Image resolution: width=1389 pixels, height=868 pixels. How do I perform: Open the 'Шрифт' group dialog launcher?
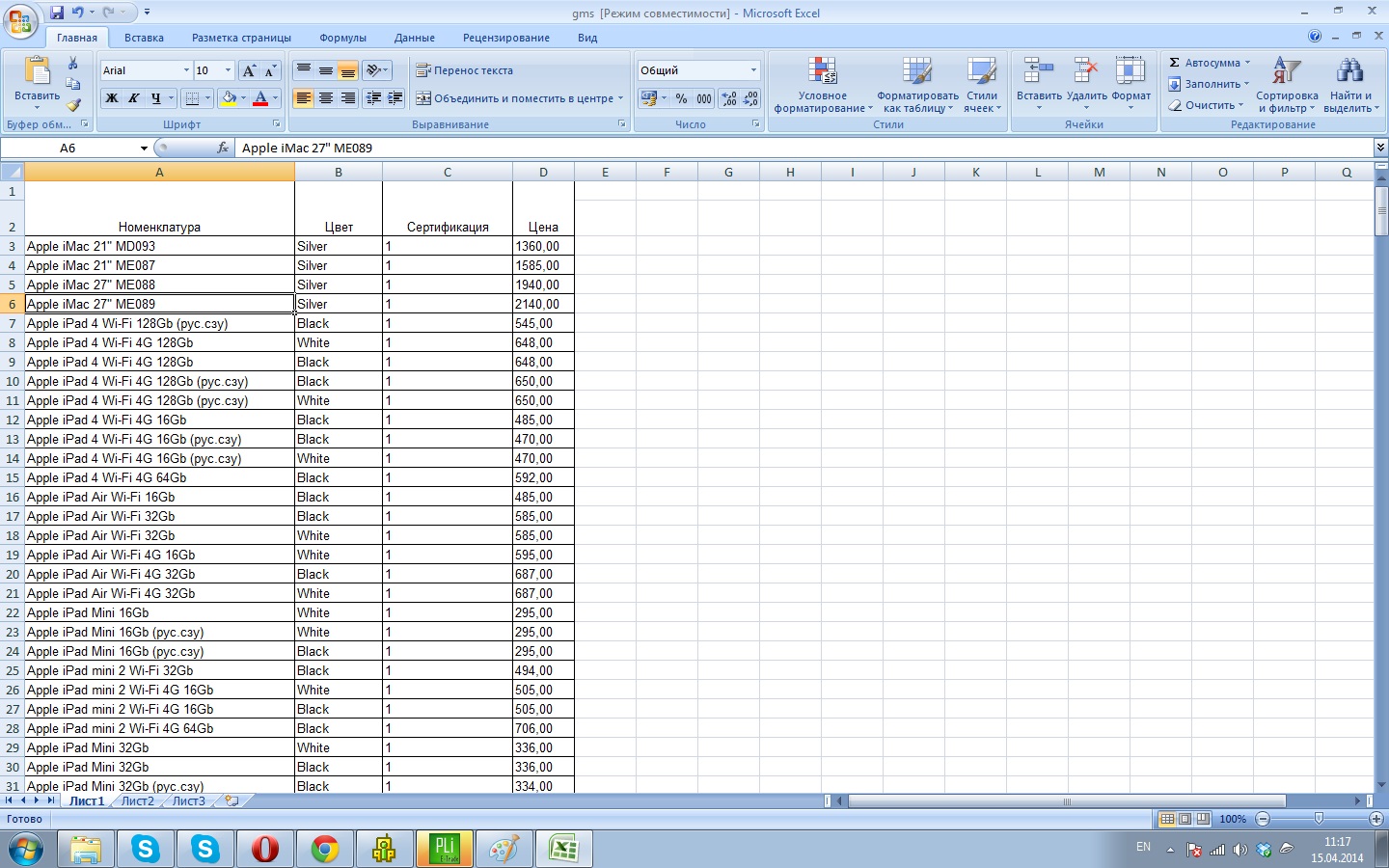click(277, 124)
